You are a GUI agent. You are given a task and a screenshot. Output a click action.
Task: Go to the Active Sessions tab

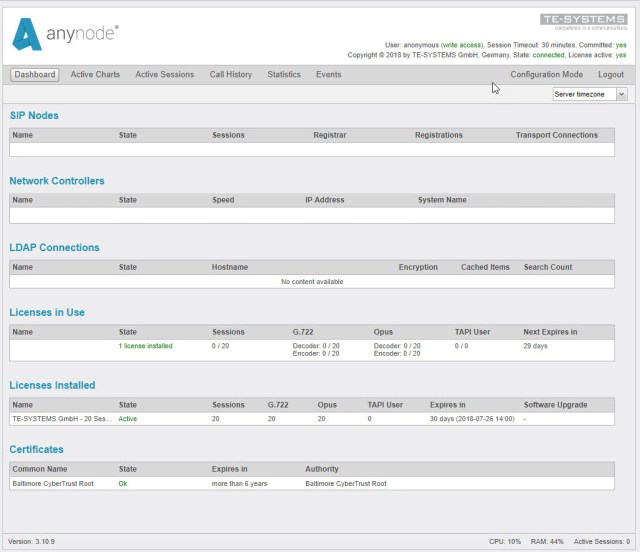(165, 75)
